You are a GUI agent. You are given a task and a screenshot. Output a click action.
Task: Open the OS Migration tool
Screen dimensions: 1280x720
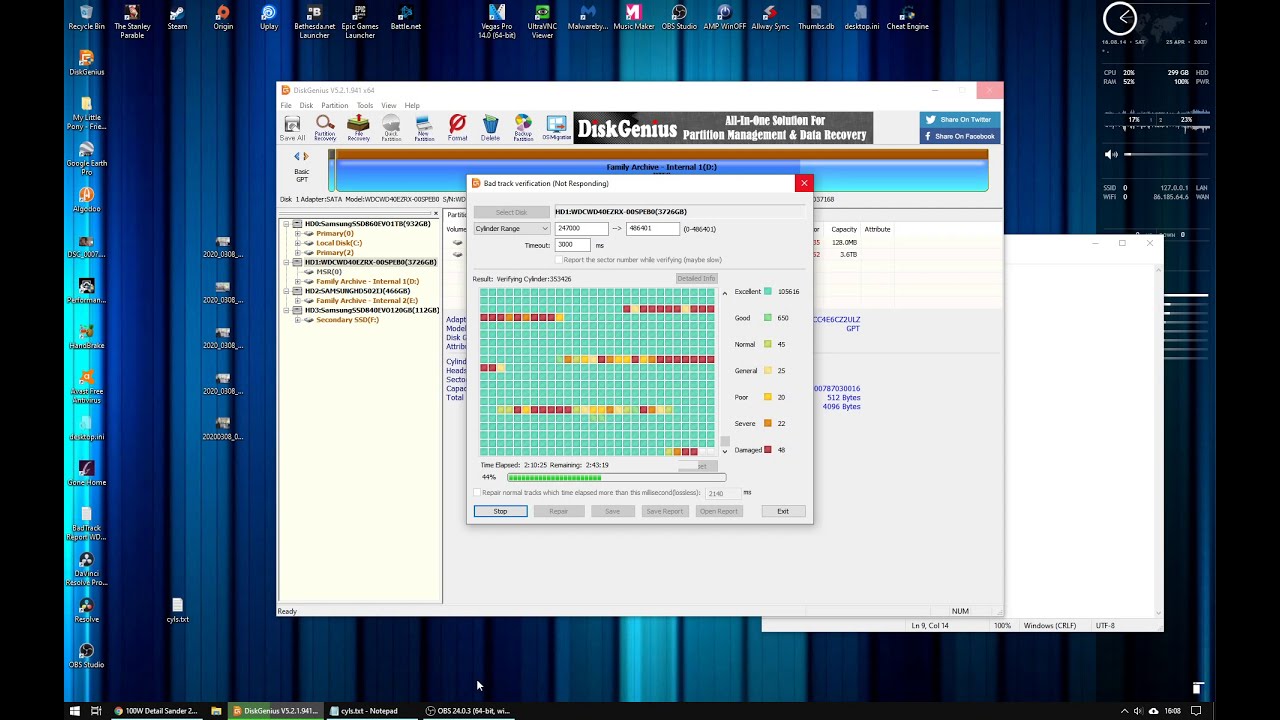[x=556, y=128]
